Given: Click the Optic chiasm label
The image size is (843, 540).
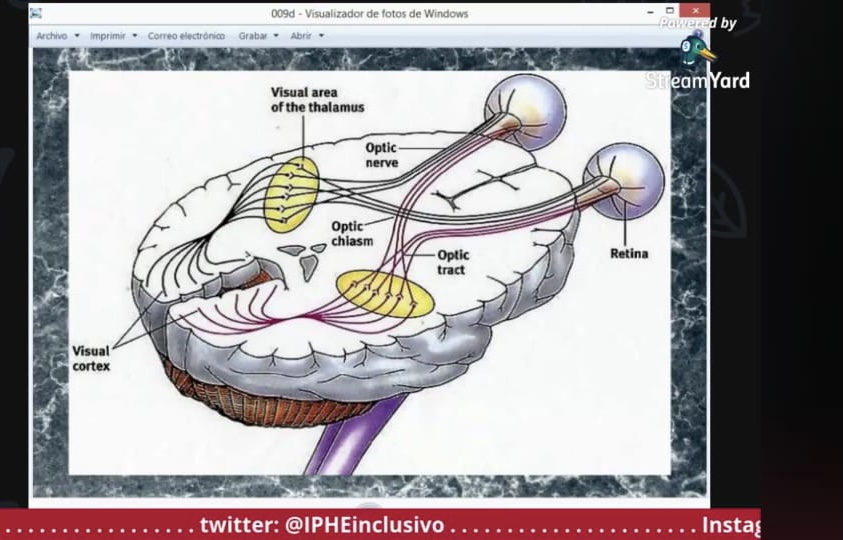Looking at the screenshot, I should tap(352, 233).
